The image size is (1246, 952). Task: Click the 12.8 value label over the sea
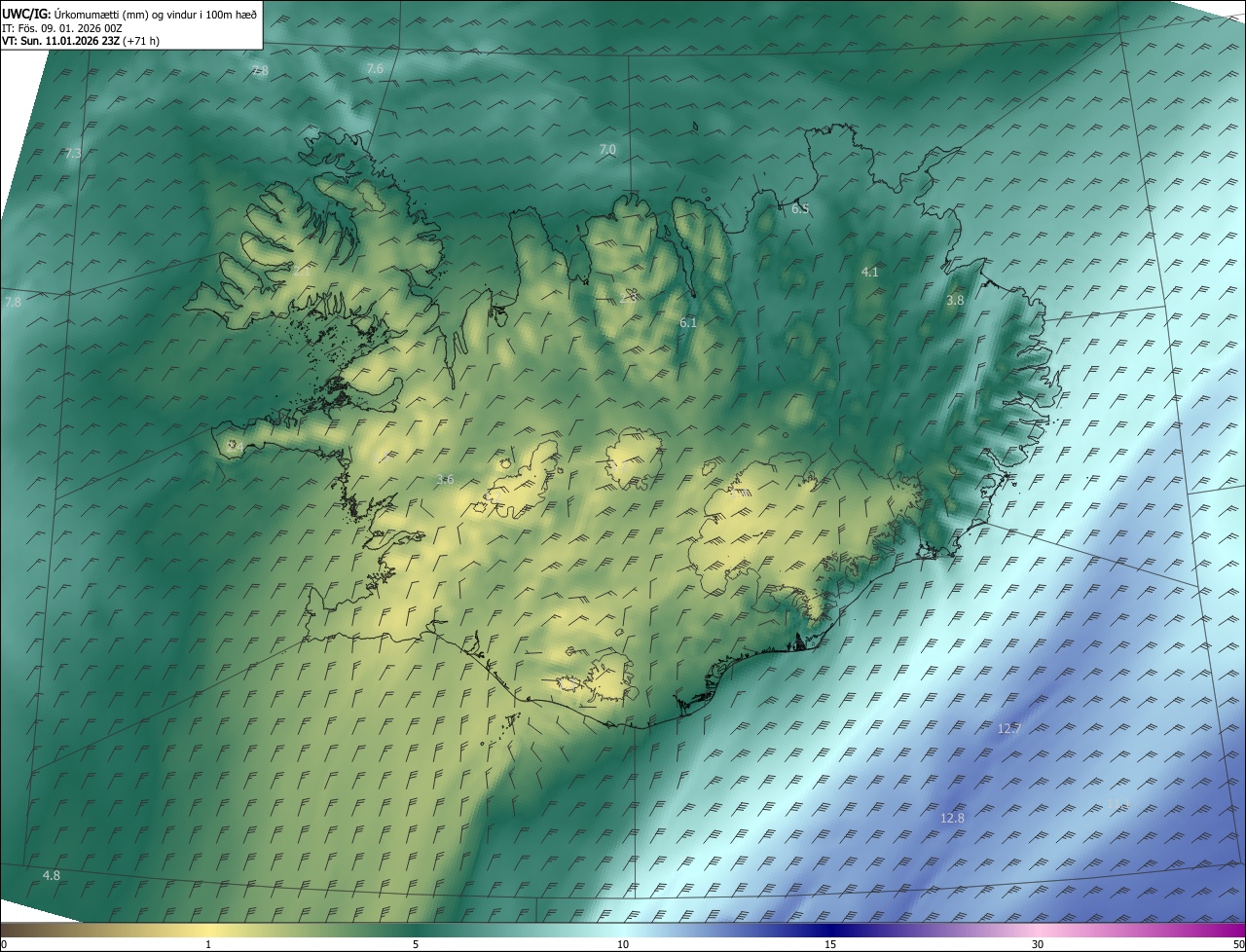tap(952, 819)
